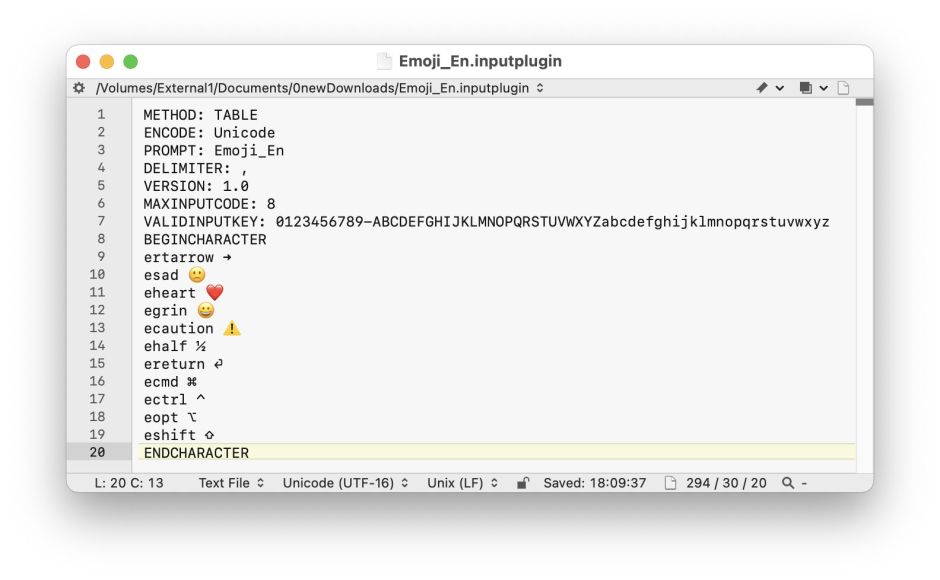Click the ENDCHARACTER line in the editor

pyautogui.click(x=196, y=453)
